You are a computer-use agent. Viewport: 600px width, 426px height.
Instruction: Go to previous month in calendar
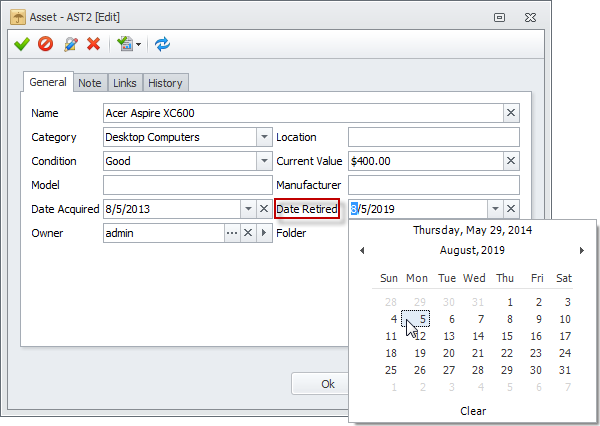pos(362,250)
